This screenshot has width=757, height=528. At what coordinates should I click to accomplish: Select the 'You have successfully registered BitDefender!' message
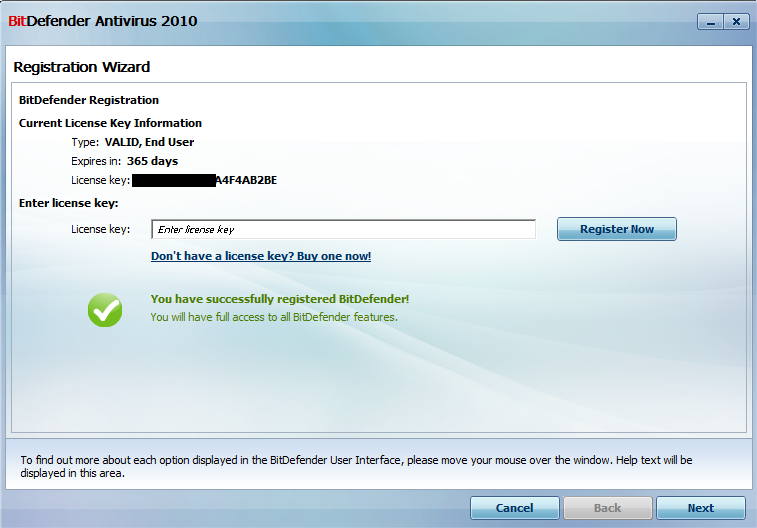tap(280, 299)
